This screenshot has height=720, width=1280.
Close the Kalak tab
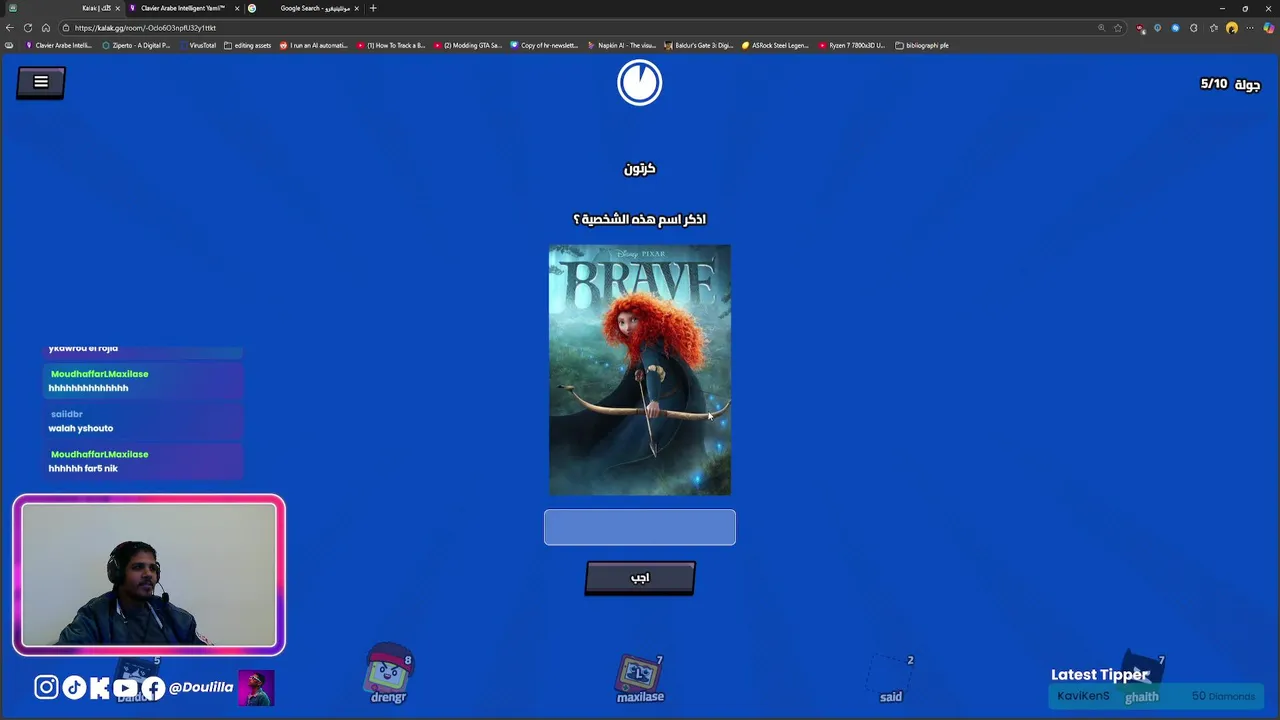tap(118, 8)
